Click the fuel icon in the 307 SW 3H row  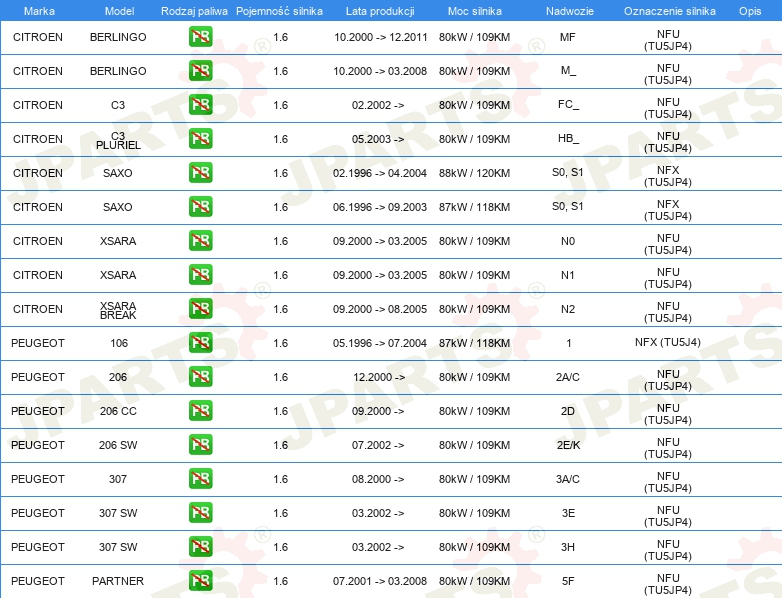(x=200, y=546)
